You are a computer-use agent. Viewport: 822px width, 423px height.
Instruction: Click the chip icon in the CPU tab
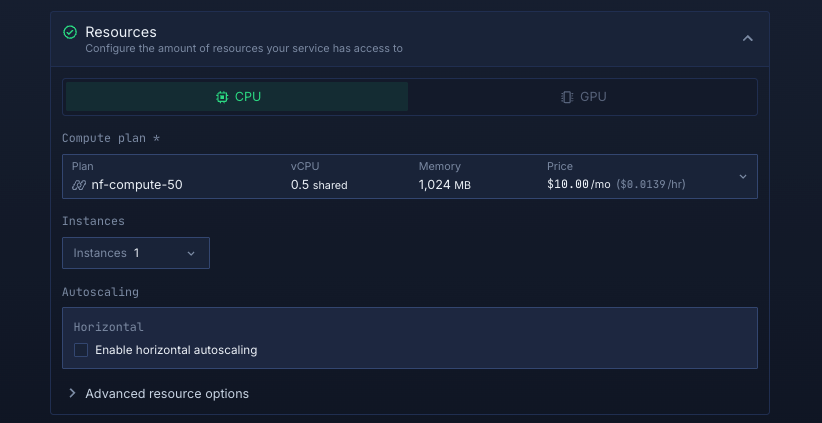coord(222,97)
